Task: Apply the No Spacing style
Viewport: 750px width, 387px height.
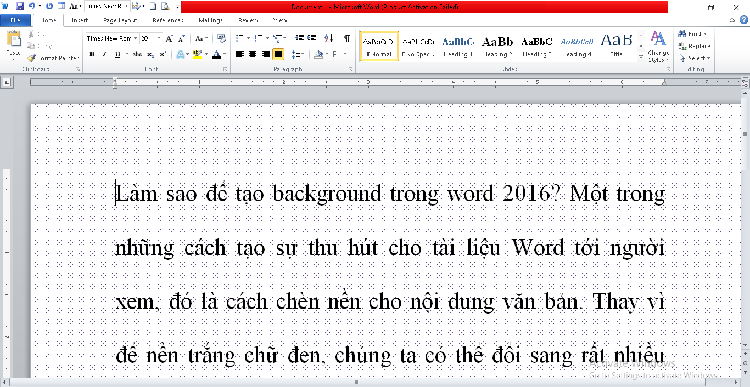Action: [418, 46]
